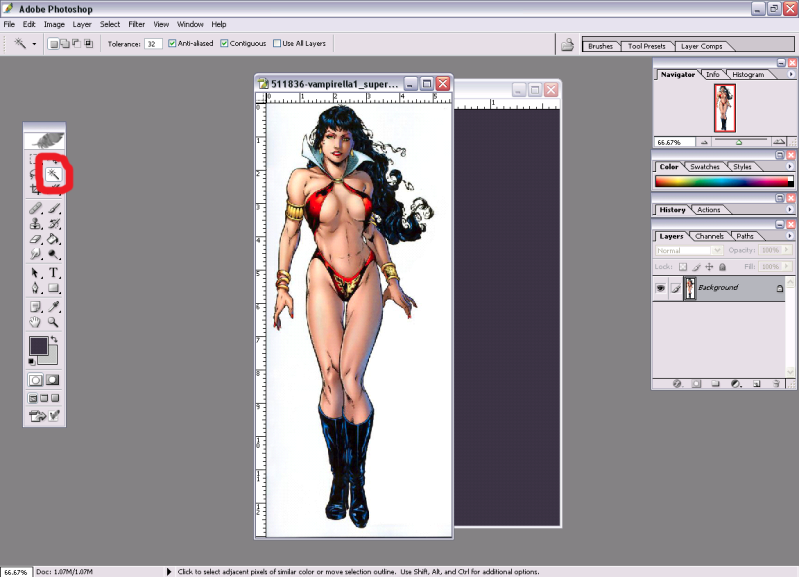Select the Pen tool
This screenshot has width=799, height=577.
[x=35, y=288]
